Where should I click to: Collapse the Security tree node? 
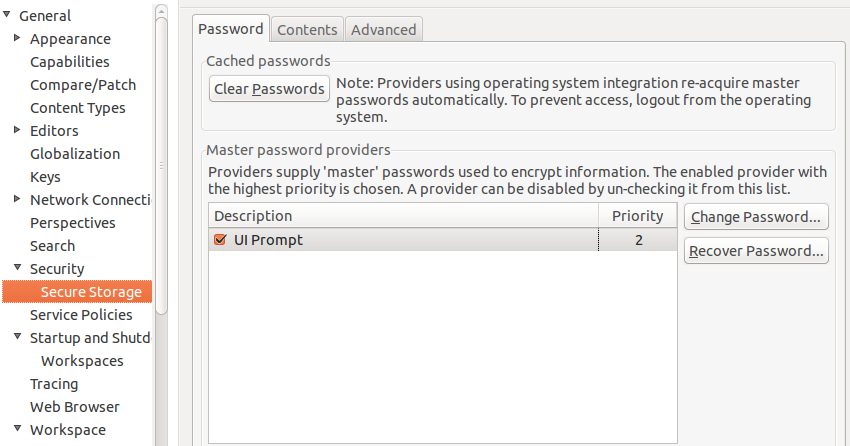point(18,268)
